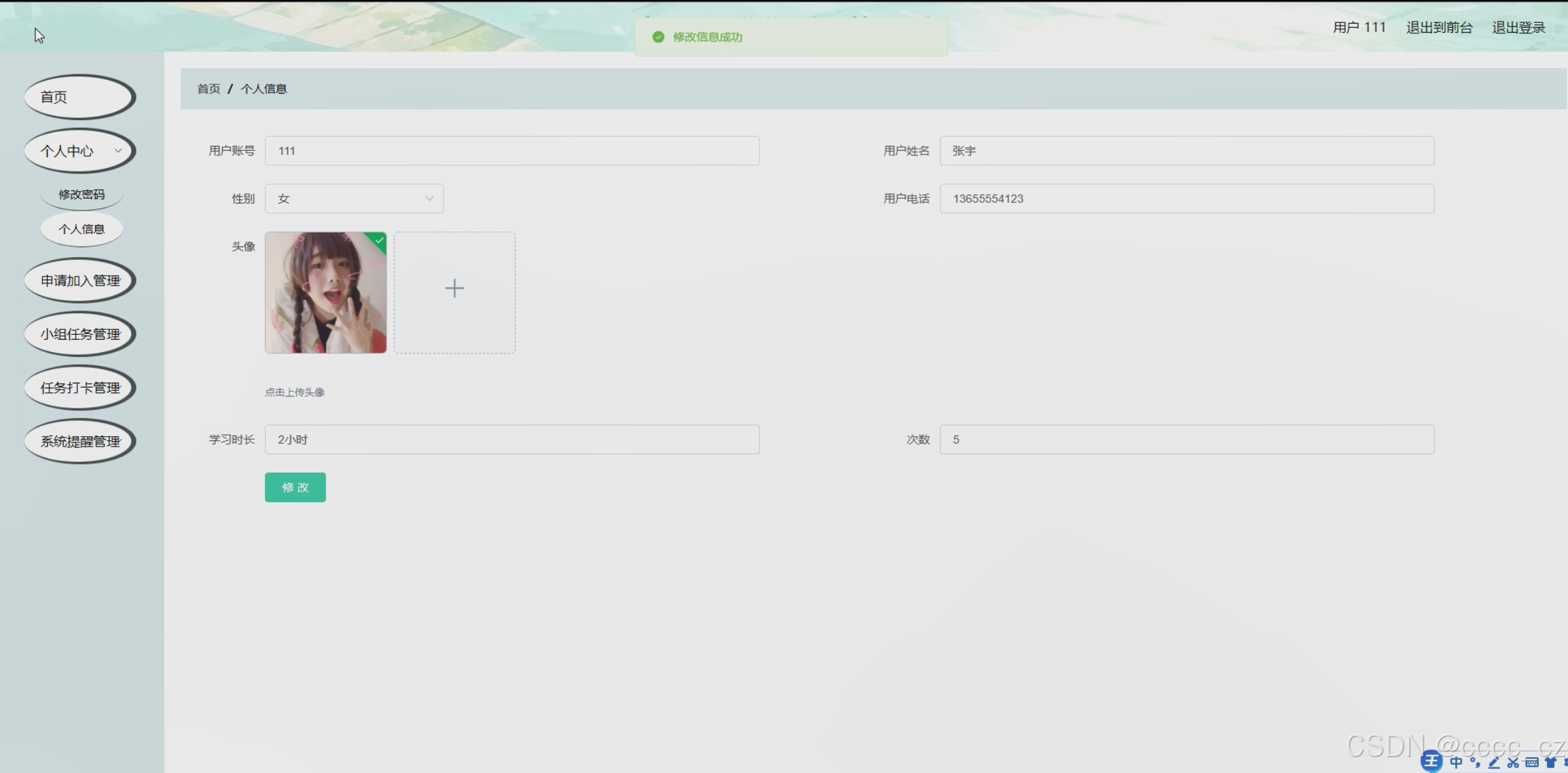Click the 修改 submit button
Screen dimensions: 1568x773
[295, 488]
